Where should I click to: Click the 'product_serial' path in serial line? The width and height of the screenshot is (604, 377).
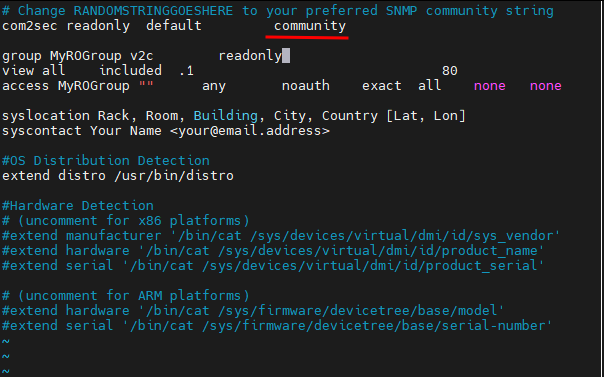click(x=482, y=266)
